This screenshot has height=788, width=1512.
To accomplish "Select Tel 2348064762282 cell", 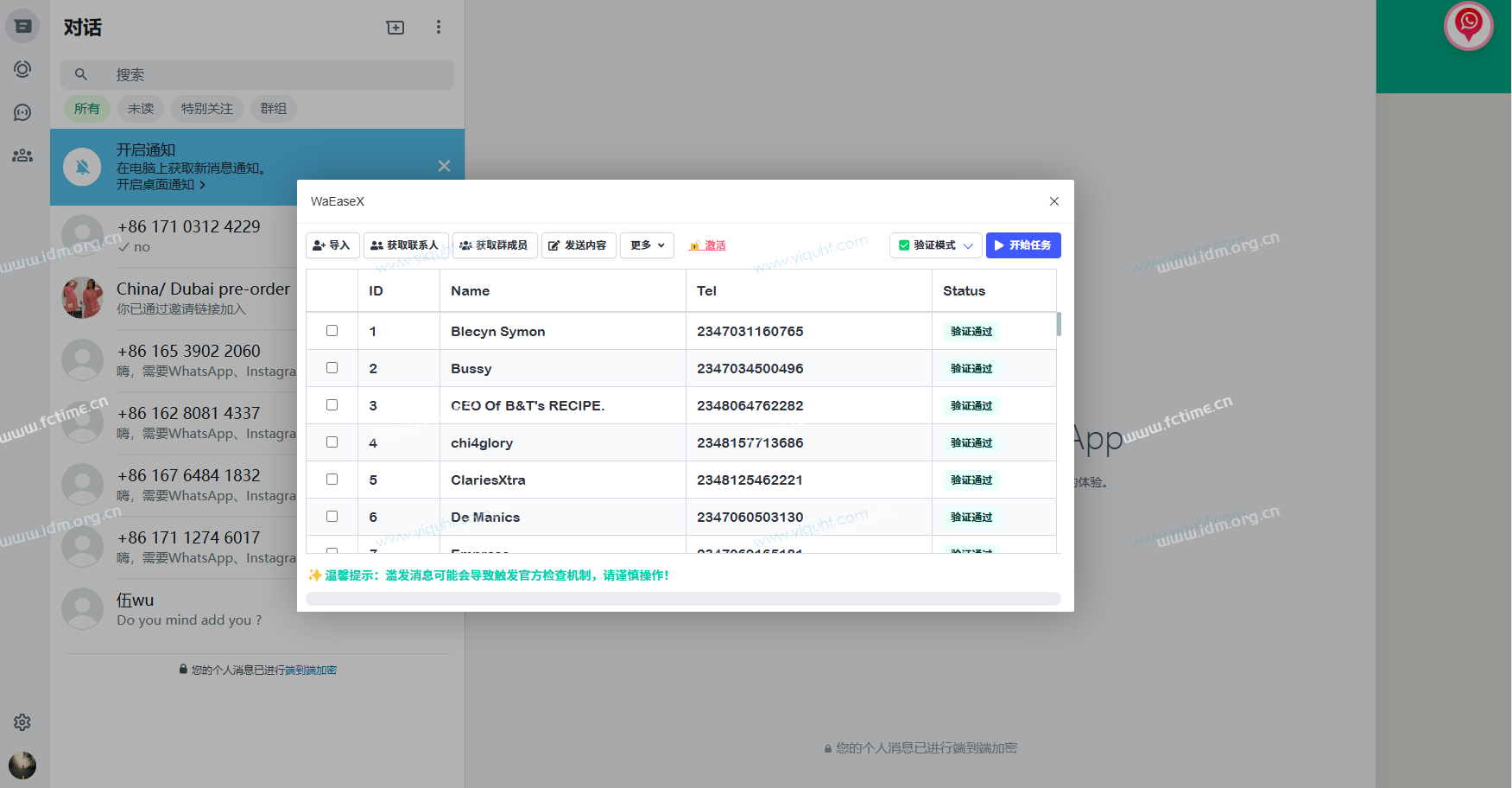I will (809, 406).
